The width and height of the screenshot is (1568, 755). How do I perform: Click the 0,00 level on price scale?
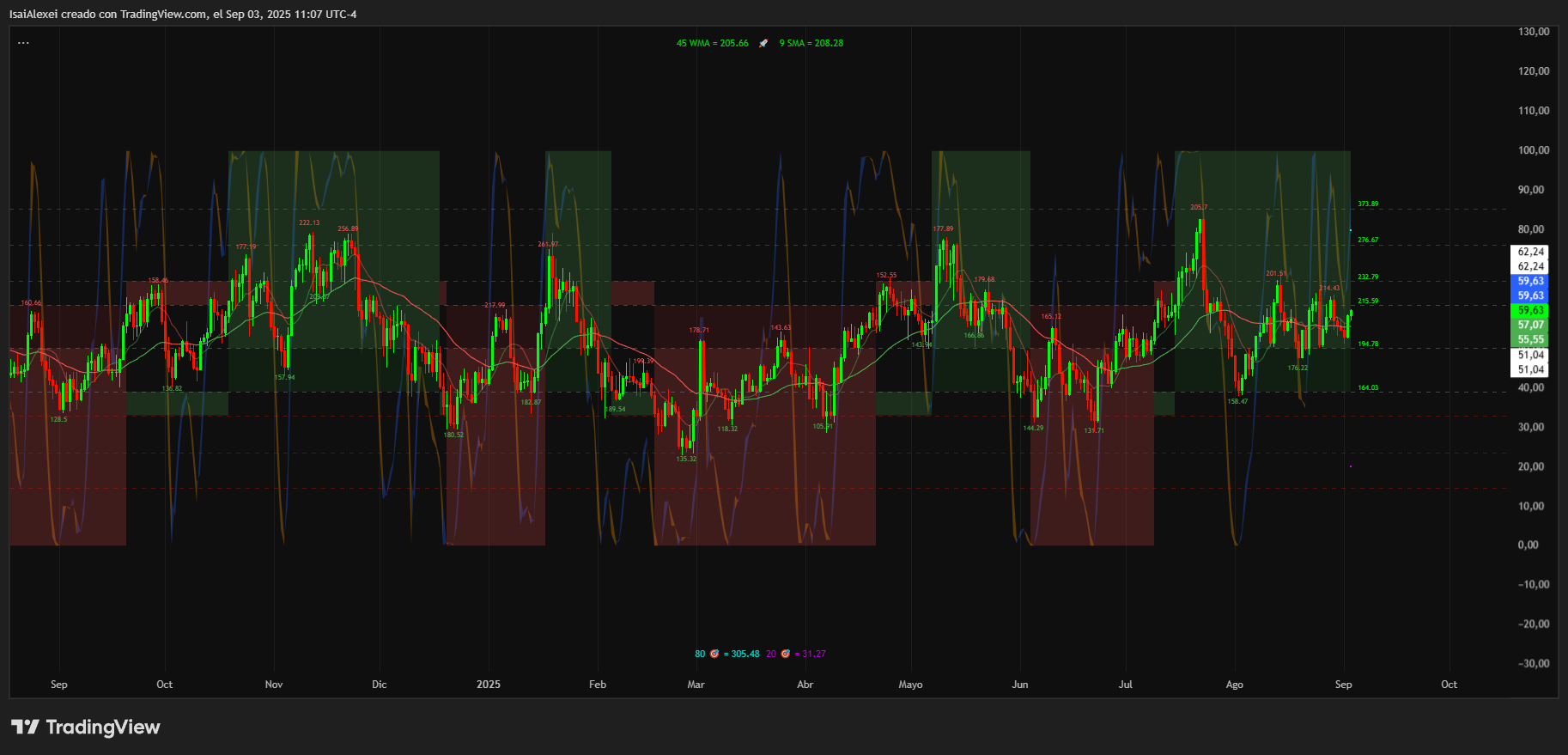pyautogui.click(x=1528, y=545)
